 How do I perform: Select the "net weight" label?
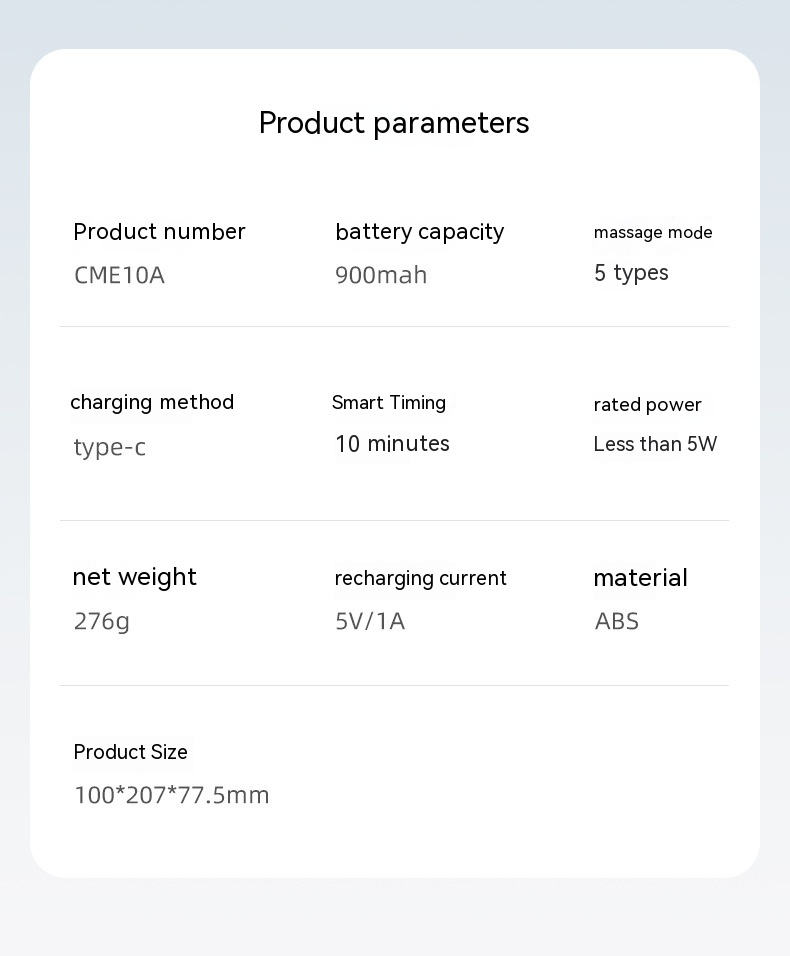point(134,577)
